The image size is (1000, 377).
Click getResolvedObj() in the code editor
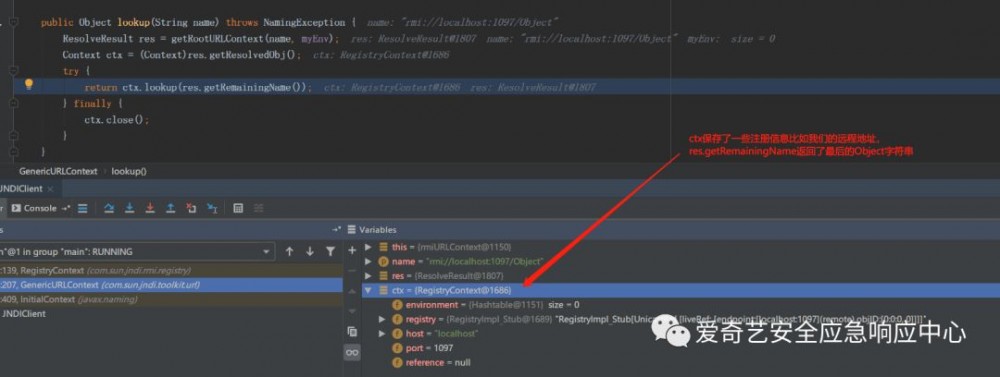tap(253, 55)
